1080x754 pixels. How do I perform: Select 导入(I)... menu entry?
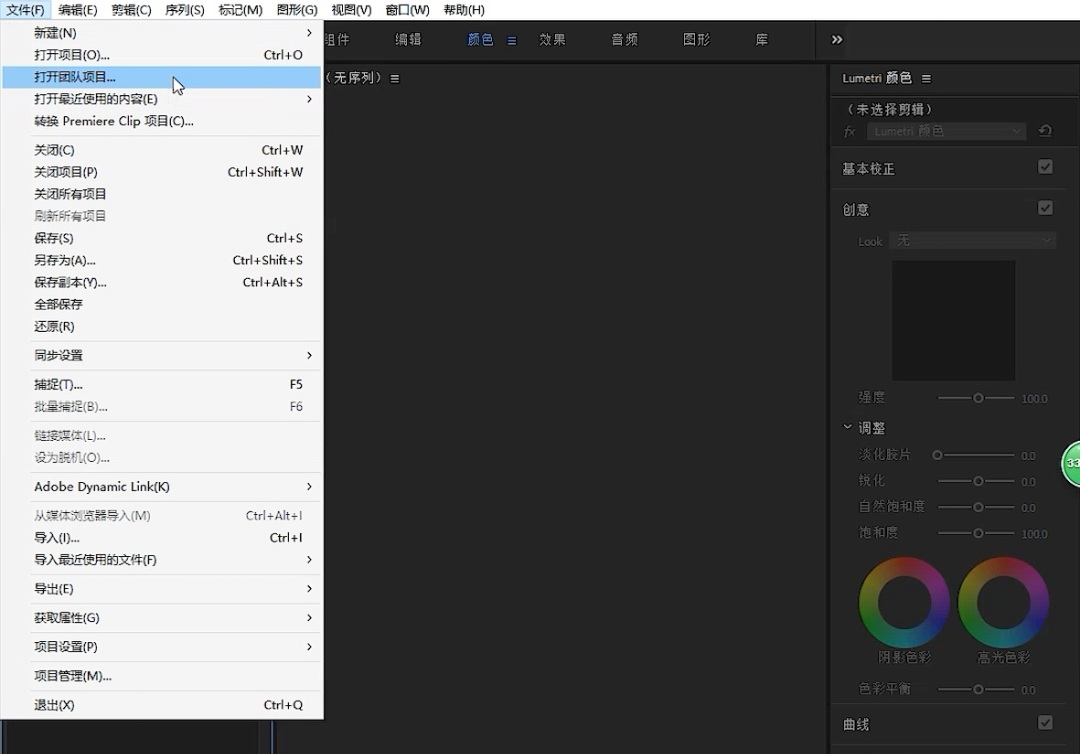coord(57,538)
